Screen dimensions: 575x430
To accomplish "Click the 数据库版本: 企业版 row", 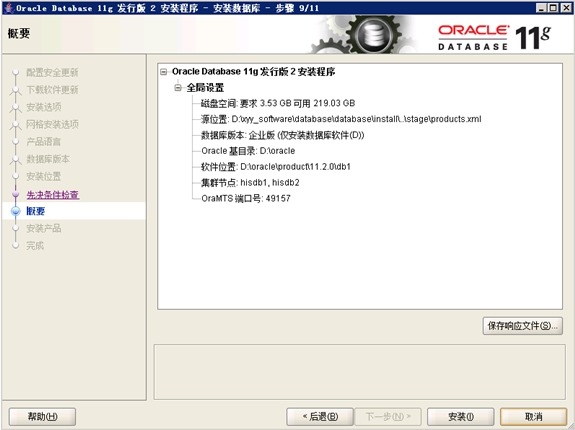I will pyautogui.click(x=282, y=135).
